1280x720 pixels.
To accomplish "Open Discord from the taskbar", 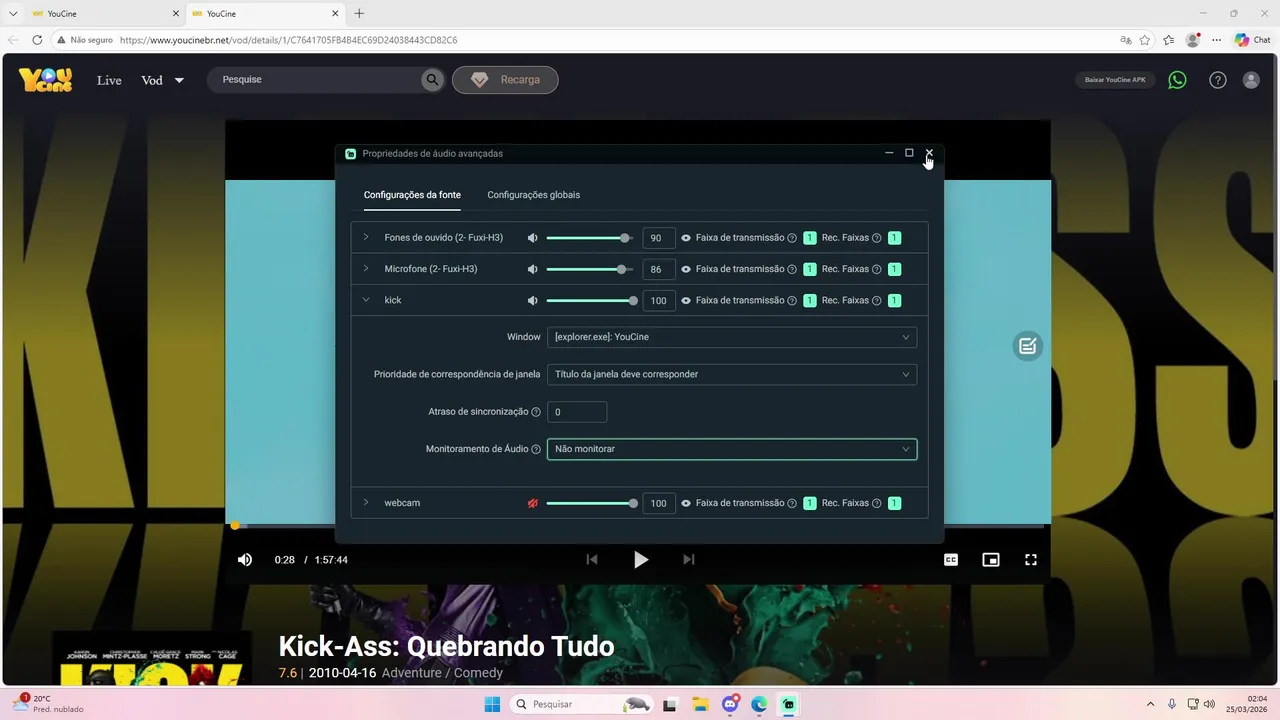I will click(730, 705).
